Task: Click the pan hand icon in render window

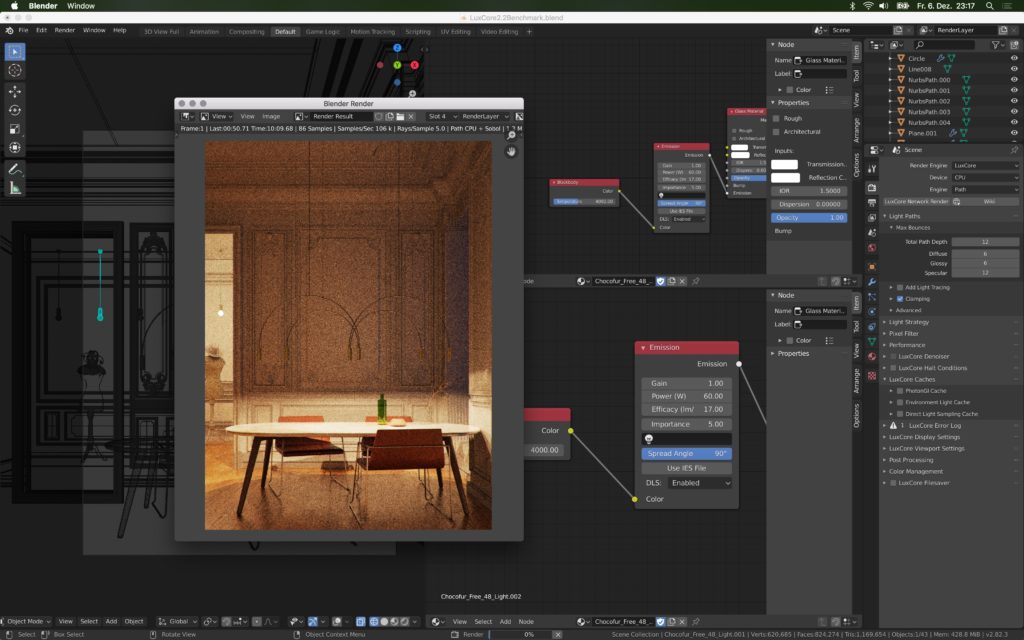Action: 511,152
